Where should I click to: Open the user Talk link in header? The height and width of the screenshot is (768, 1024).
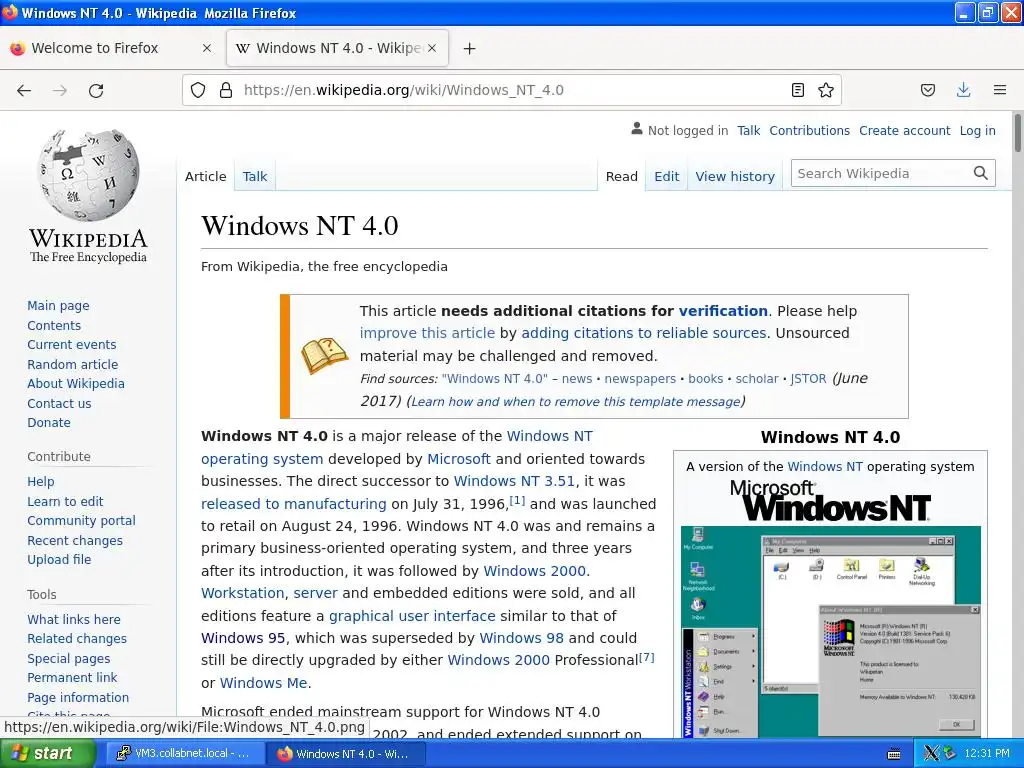click(x=748, y=131)
